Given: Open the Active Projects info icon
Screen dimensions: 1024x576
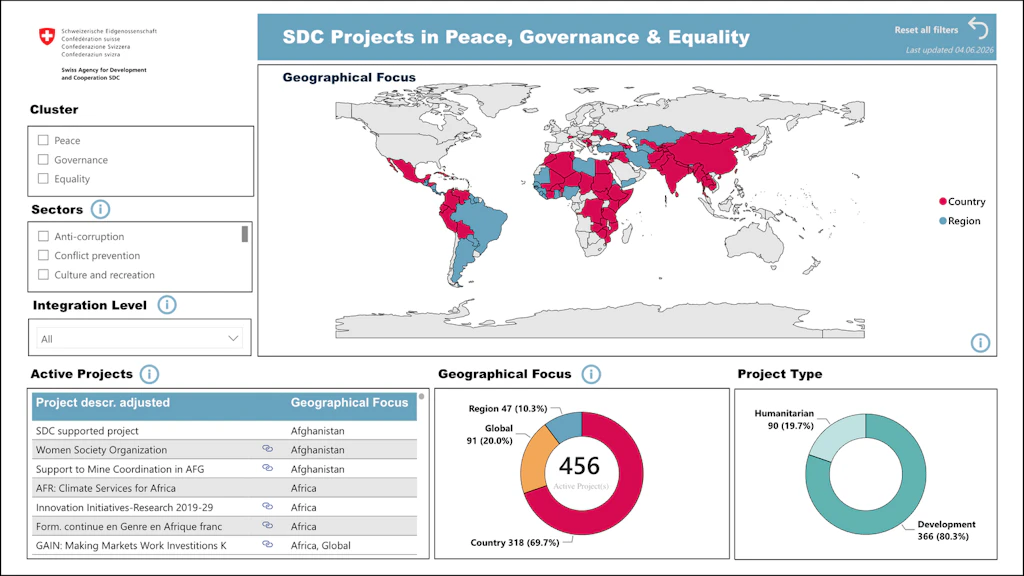Looking at the screenshot, I should click(150, 374).
